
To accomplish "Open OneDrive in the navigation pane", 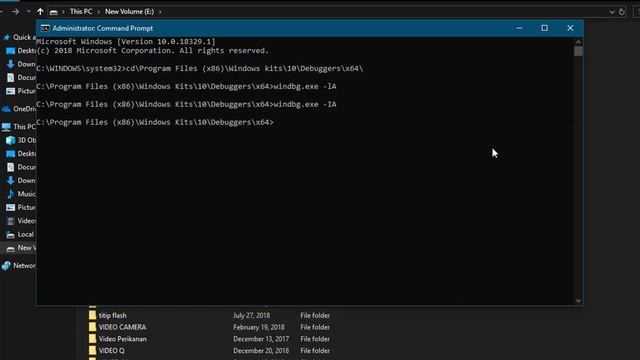I will (18, 109).
